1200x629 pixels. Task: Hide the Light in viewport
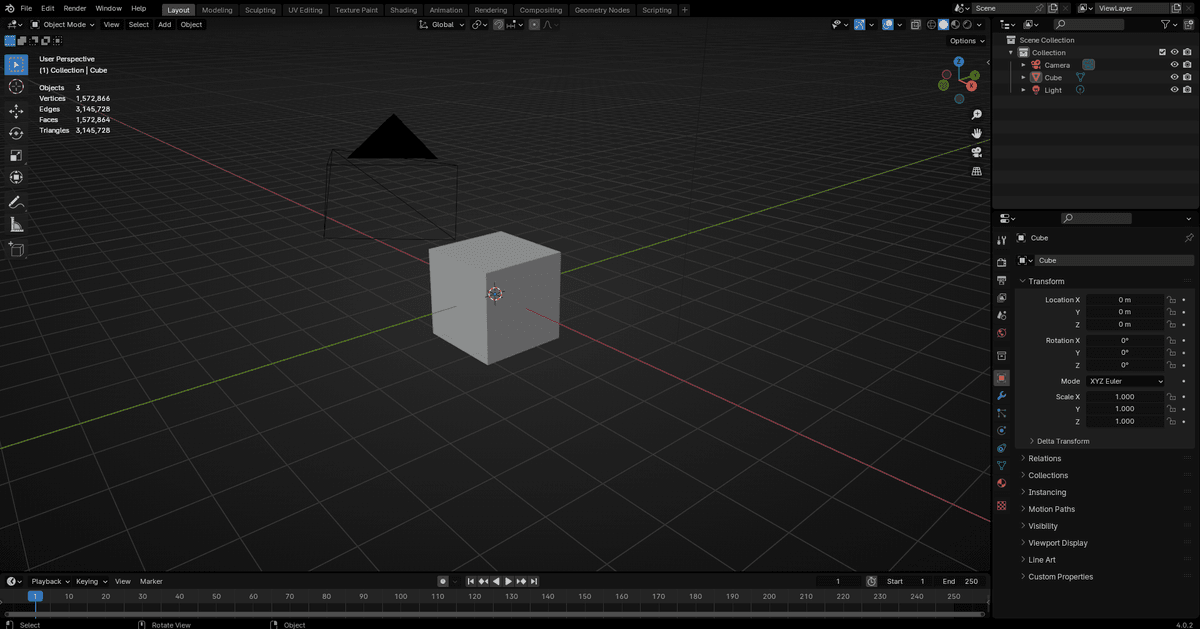point(1174,90)
